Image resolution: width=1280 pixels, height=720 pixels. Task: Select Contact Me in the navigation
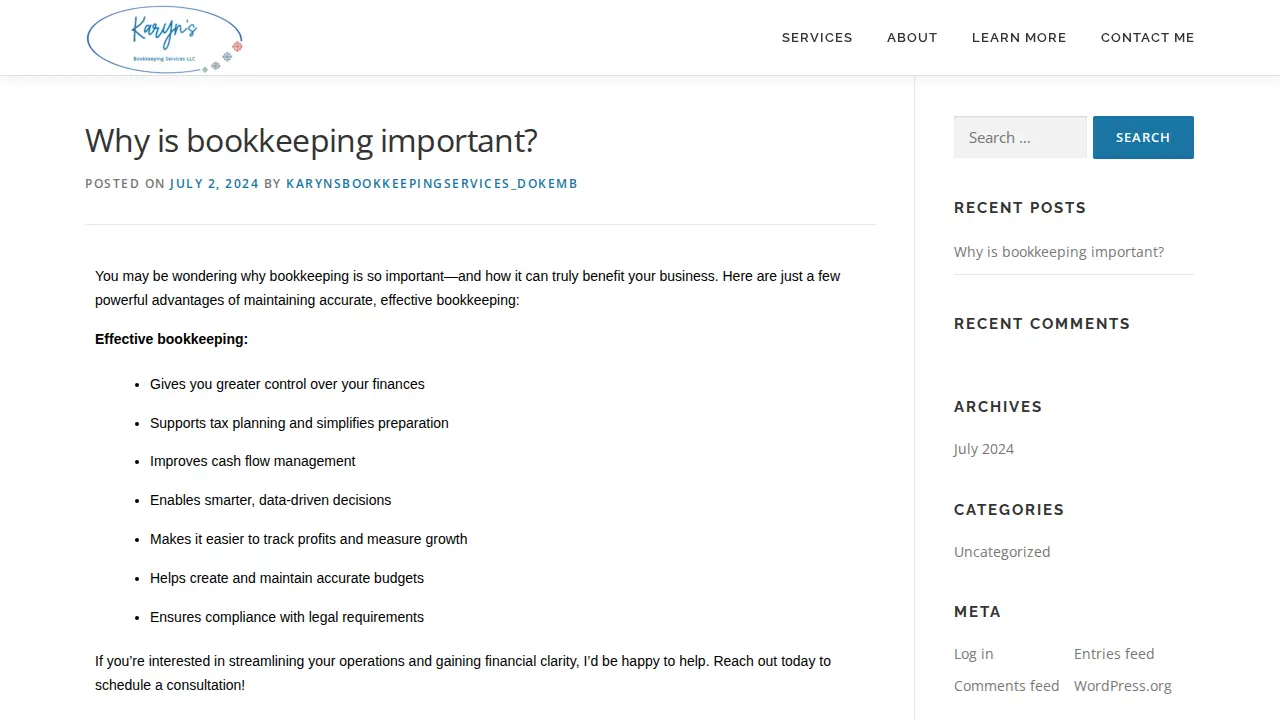click(1147, 37)
